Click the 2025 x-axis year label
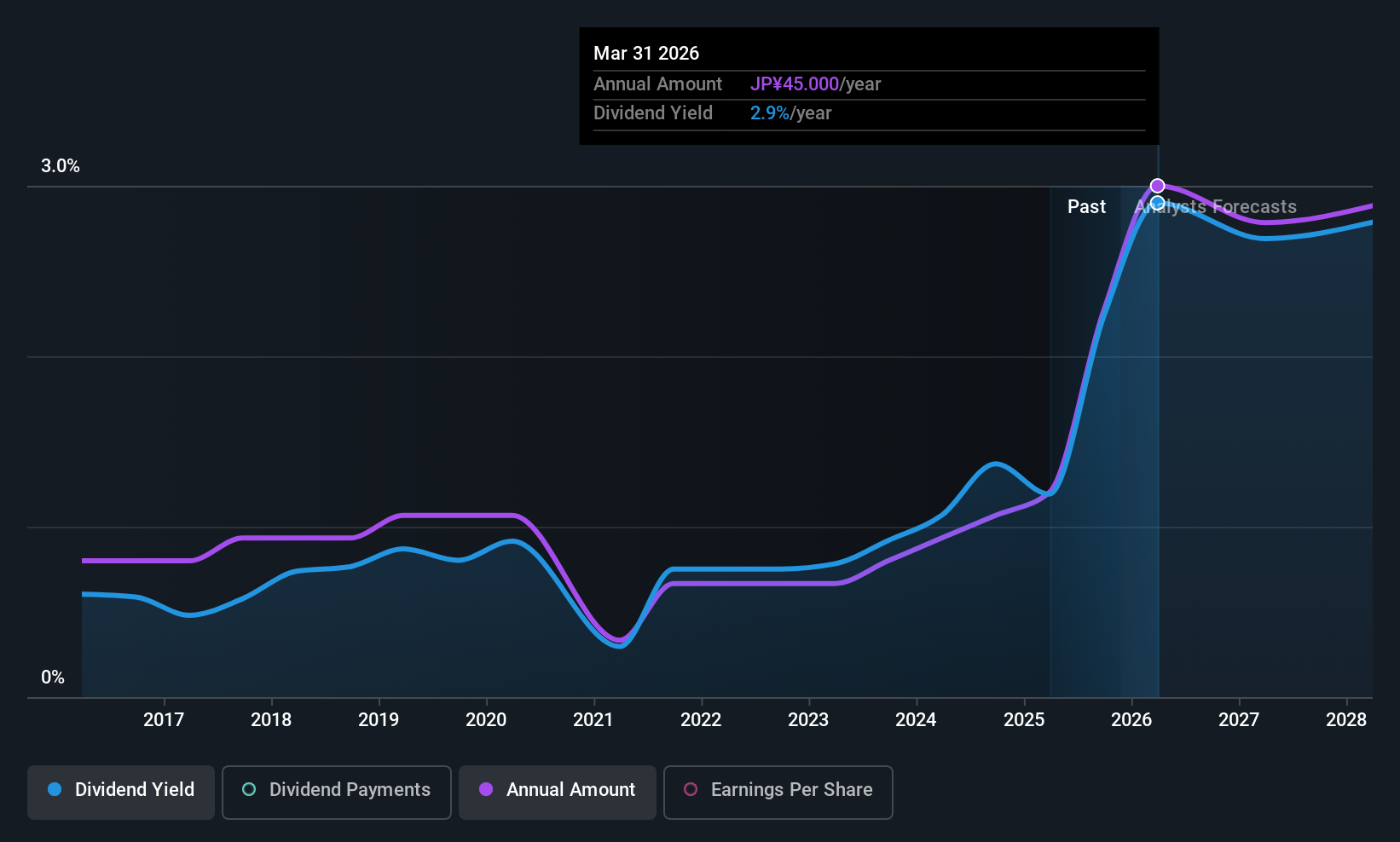The width and height of the screenshot is (1400, 842). tap(1024, 720)
